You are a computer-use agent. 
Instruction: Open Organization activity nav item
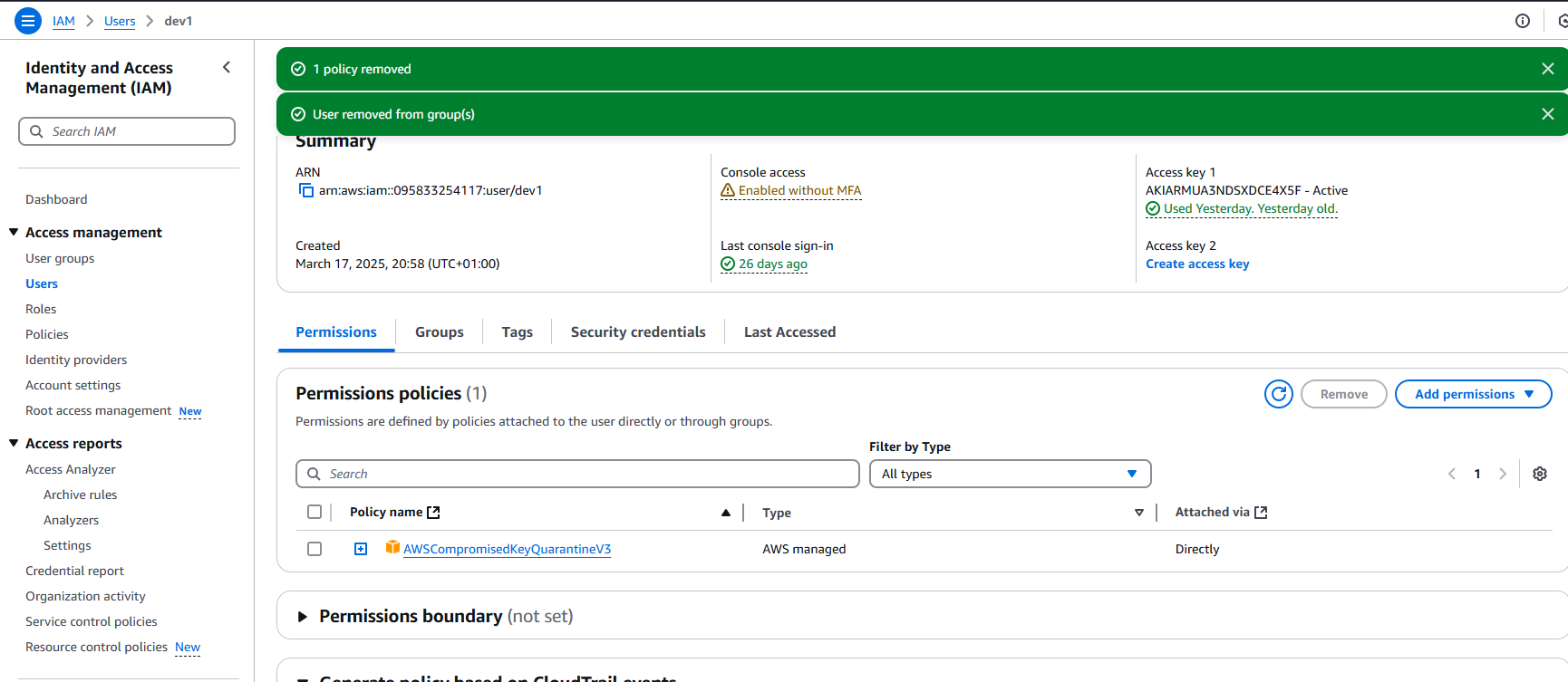coord(85,596)
